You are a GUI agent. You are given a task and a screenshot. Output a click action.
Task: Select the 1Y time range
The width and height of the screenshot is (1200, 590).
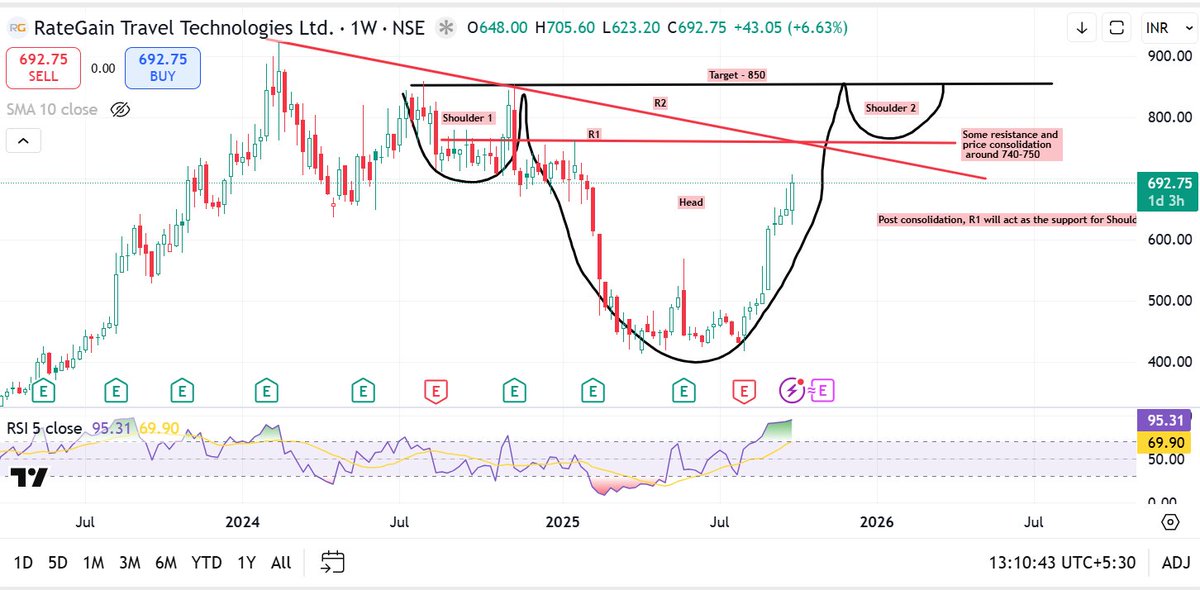[246, 562]
